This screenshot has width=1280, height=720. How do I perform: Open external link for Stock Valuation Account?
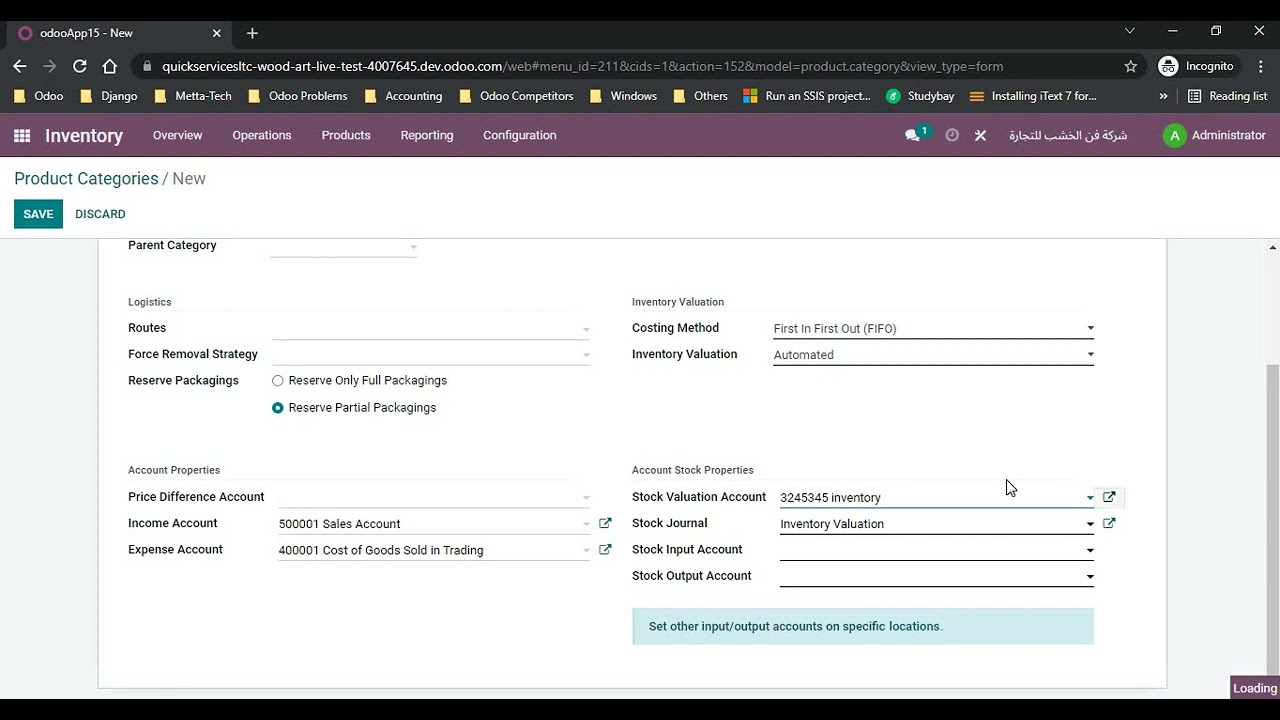[x=1109, y=497]
